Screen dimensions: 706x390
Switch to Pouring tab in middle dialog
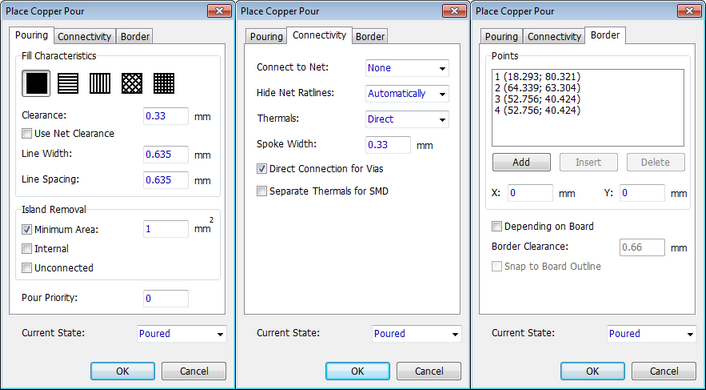(x=266, y=36)
